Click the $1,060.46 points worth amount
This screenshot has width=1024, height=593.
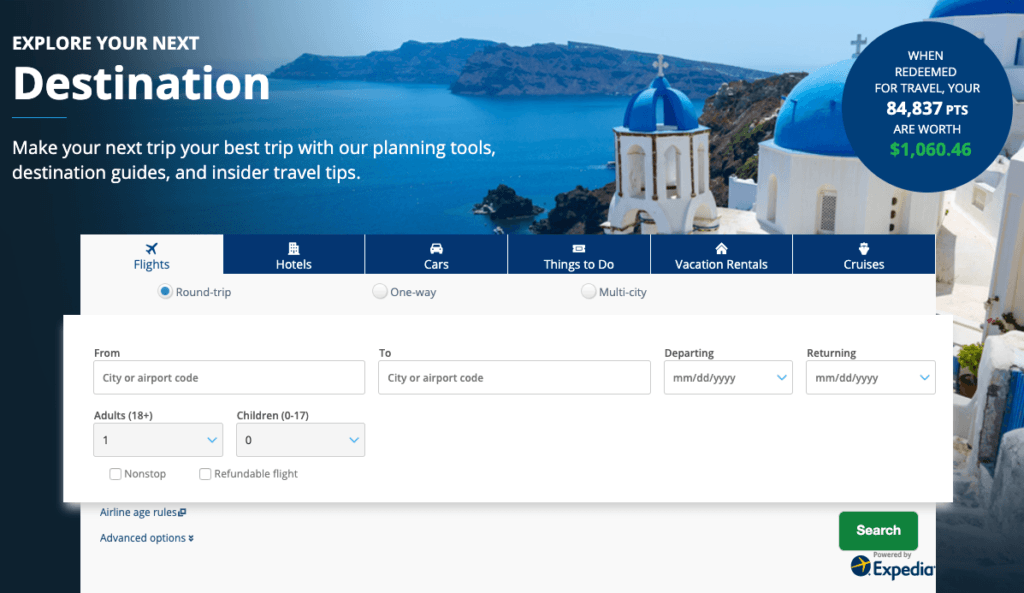click(x=930, y=150)
